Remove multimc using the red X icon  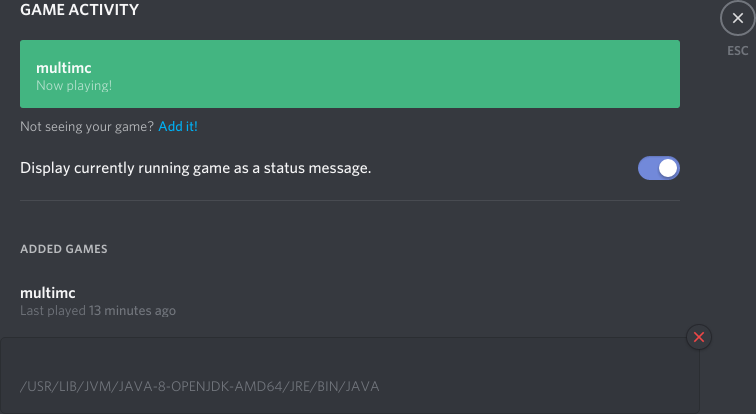tap(699, 337)
